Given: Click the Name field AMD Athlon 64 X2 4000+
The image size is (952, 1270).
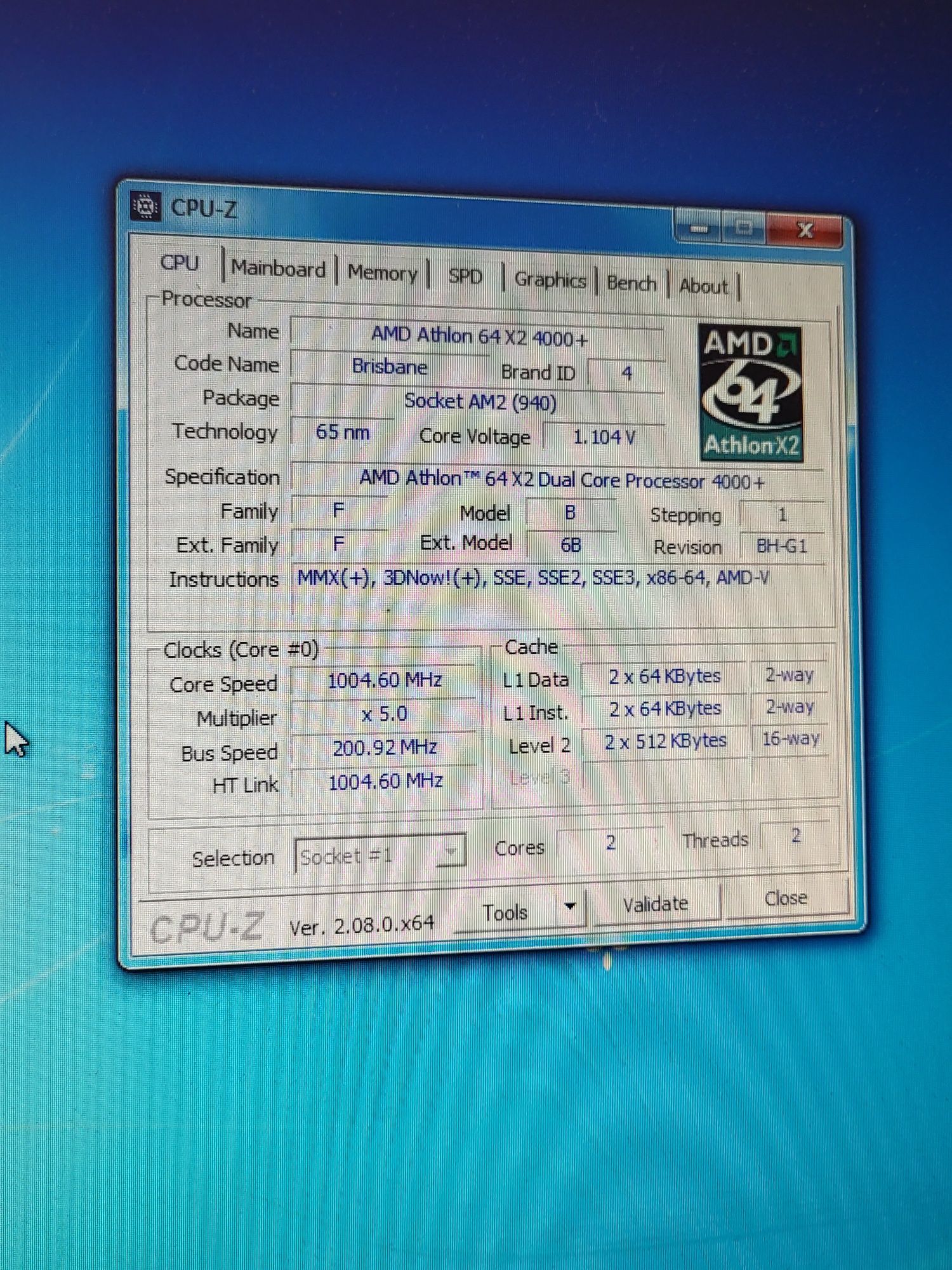Looking at the screenshot, I should tap(477, 336).
